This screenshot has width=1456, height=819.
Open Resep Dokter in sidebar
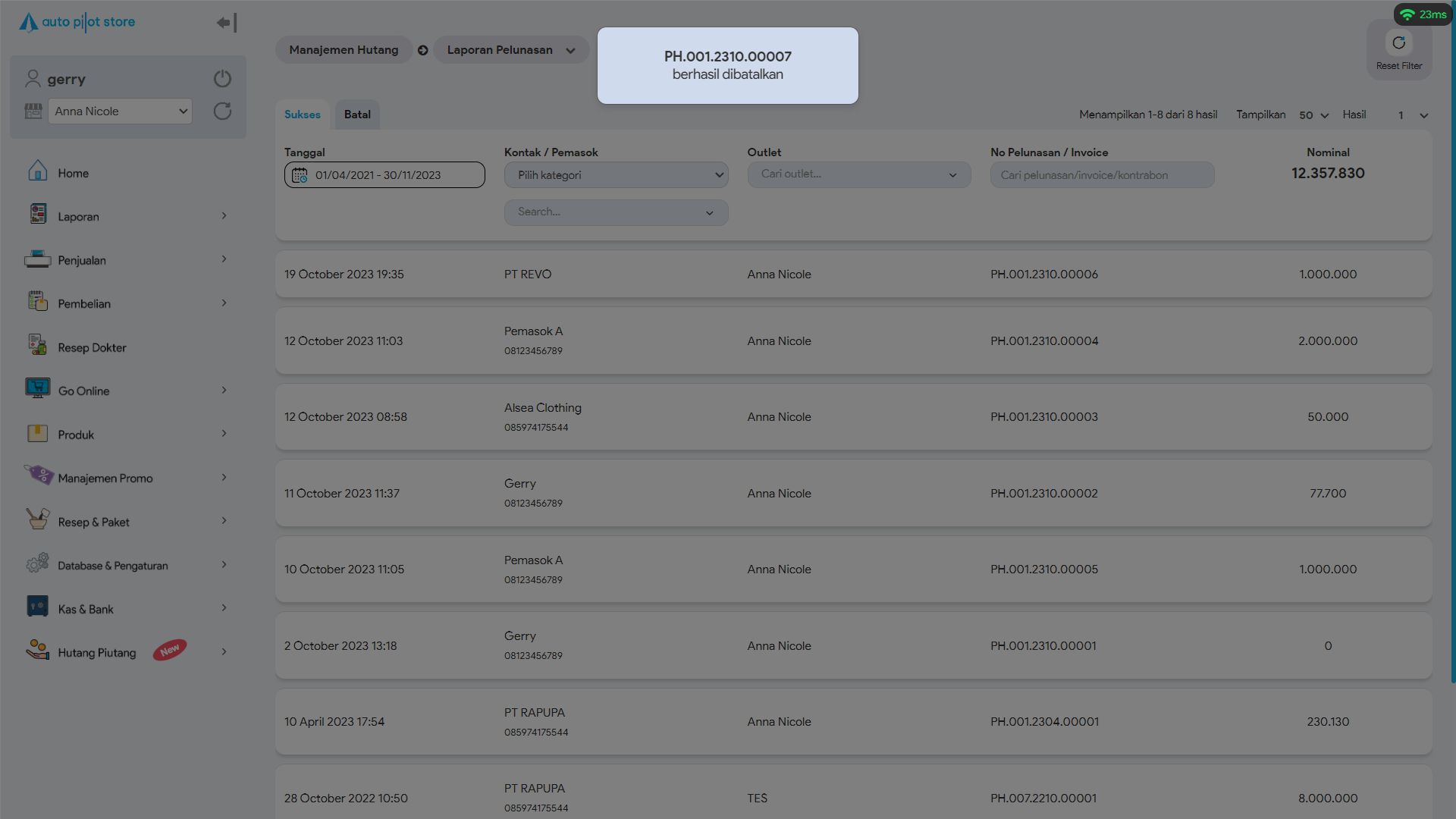coord(92,347)
